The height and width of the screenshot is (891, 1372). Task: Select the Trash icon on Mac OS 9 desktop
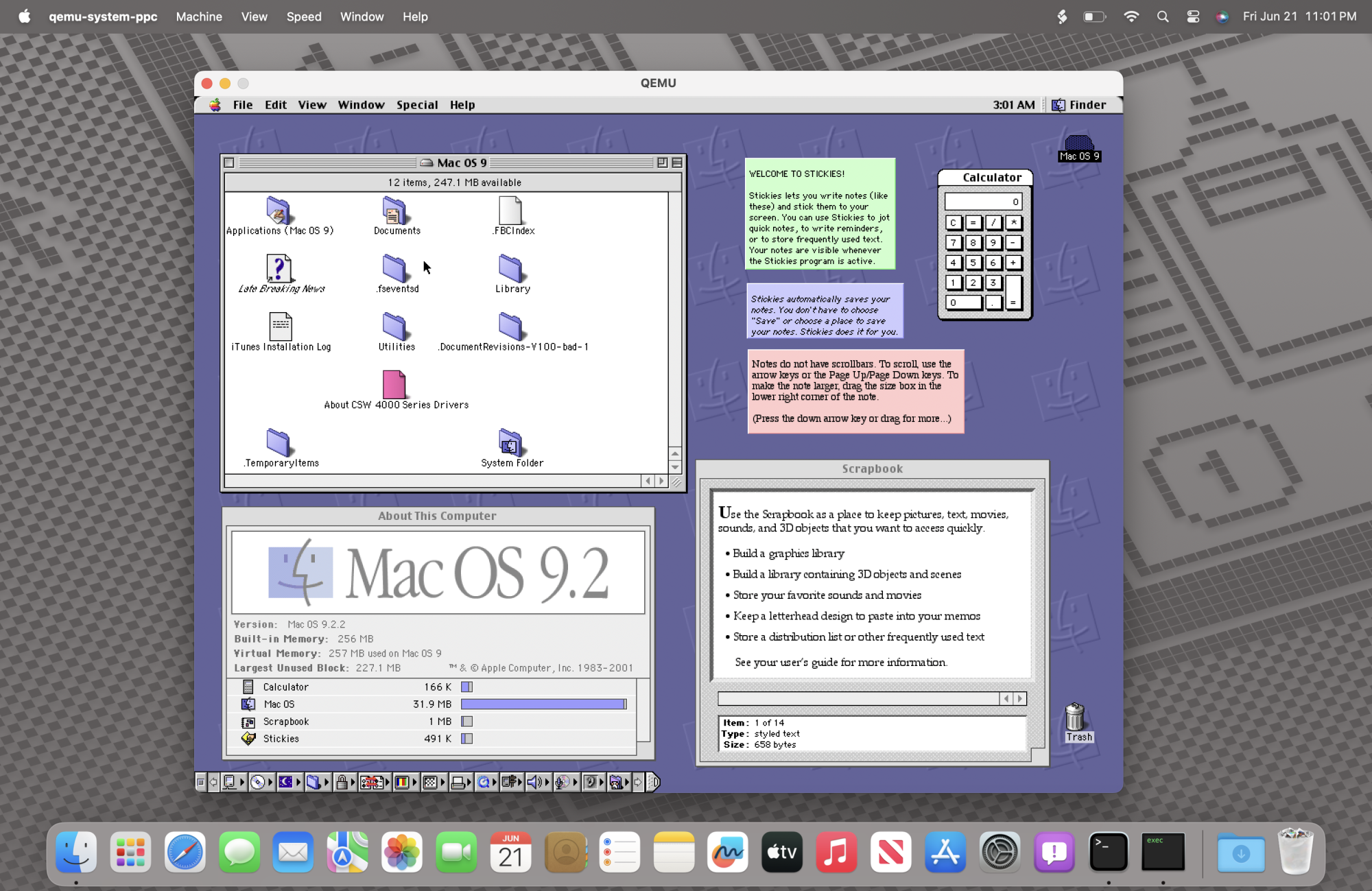pyautogui.click(x=1075, y=717)
